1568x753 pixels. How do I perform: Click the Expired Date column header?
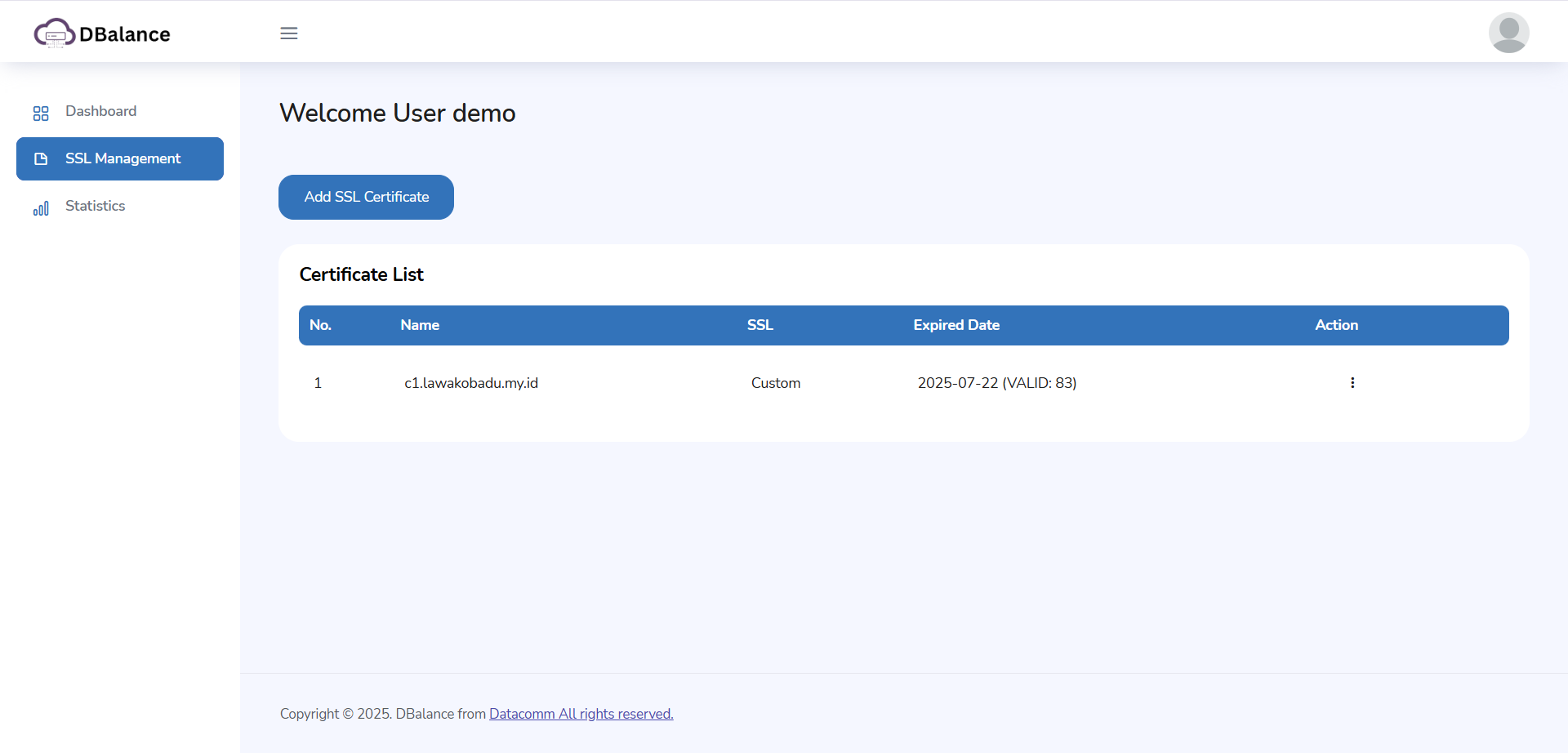(956, 325)
